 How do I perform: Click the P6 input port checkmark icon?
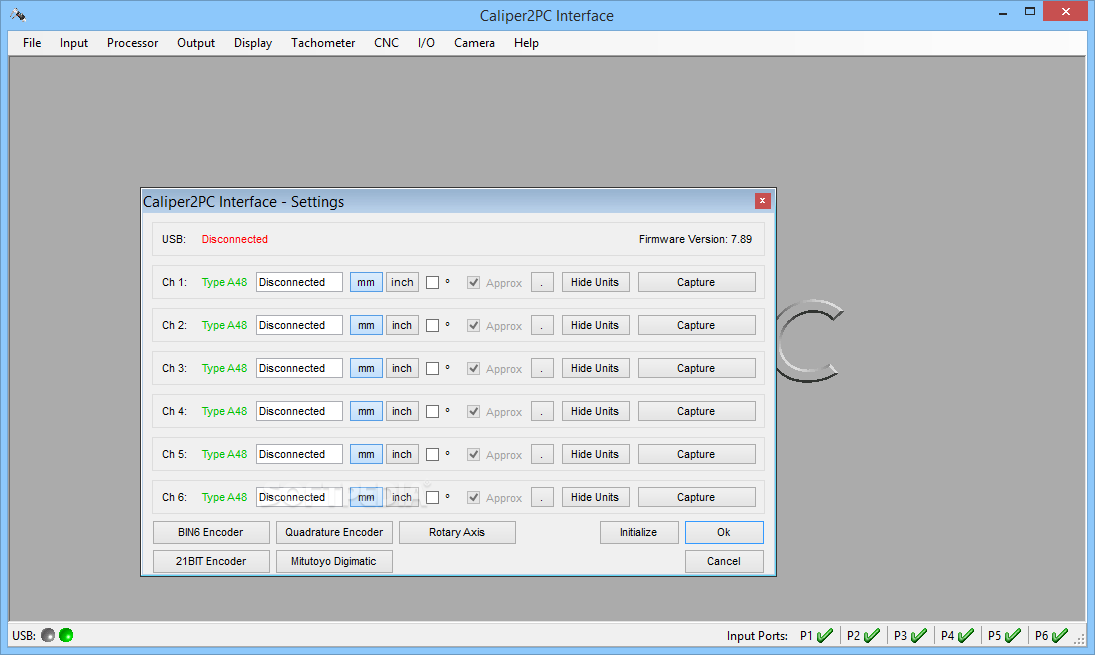click(x=1059, y=635)
